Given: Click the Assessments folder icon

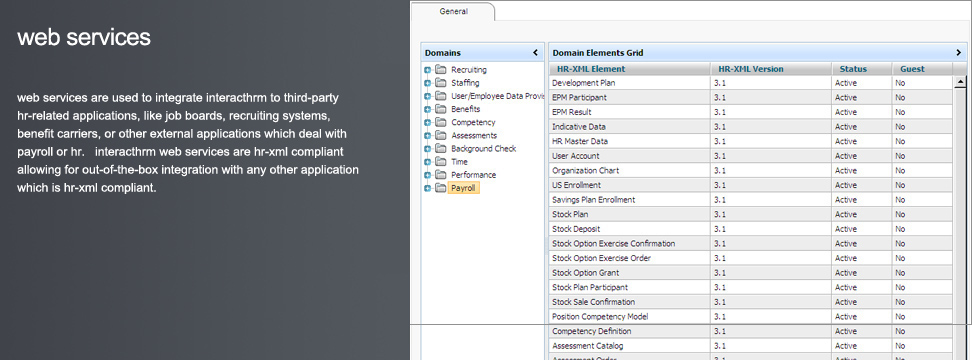Looking at the screenshot, I should [x=440, y=135].
